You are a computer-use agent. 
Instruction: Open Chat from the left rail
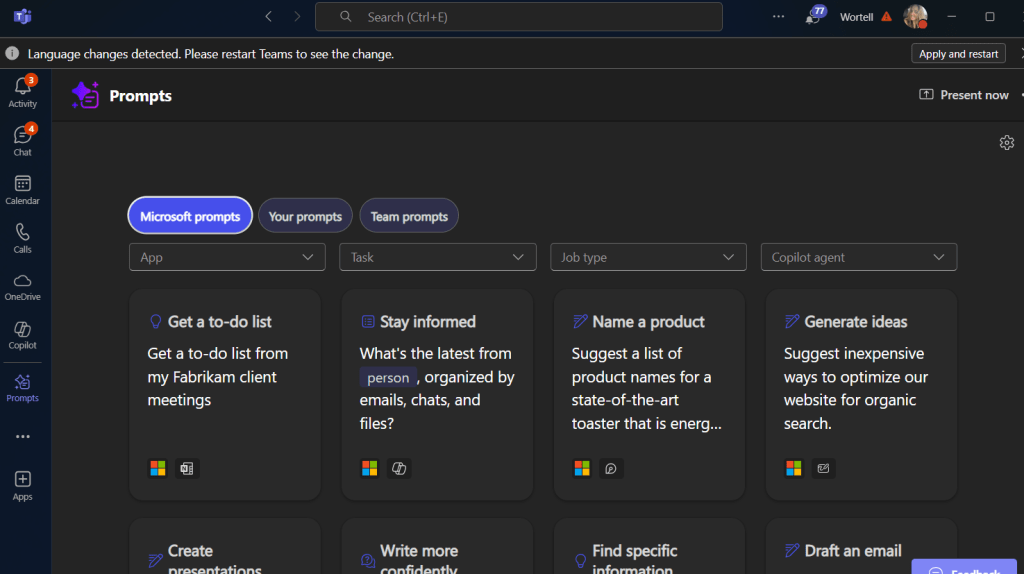coord(22,140)
